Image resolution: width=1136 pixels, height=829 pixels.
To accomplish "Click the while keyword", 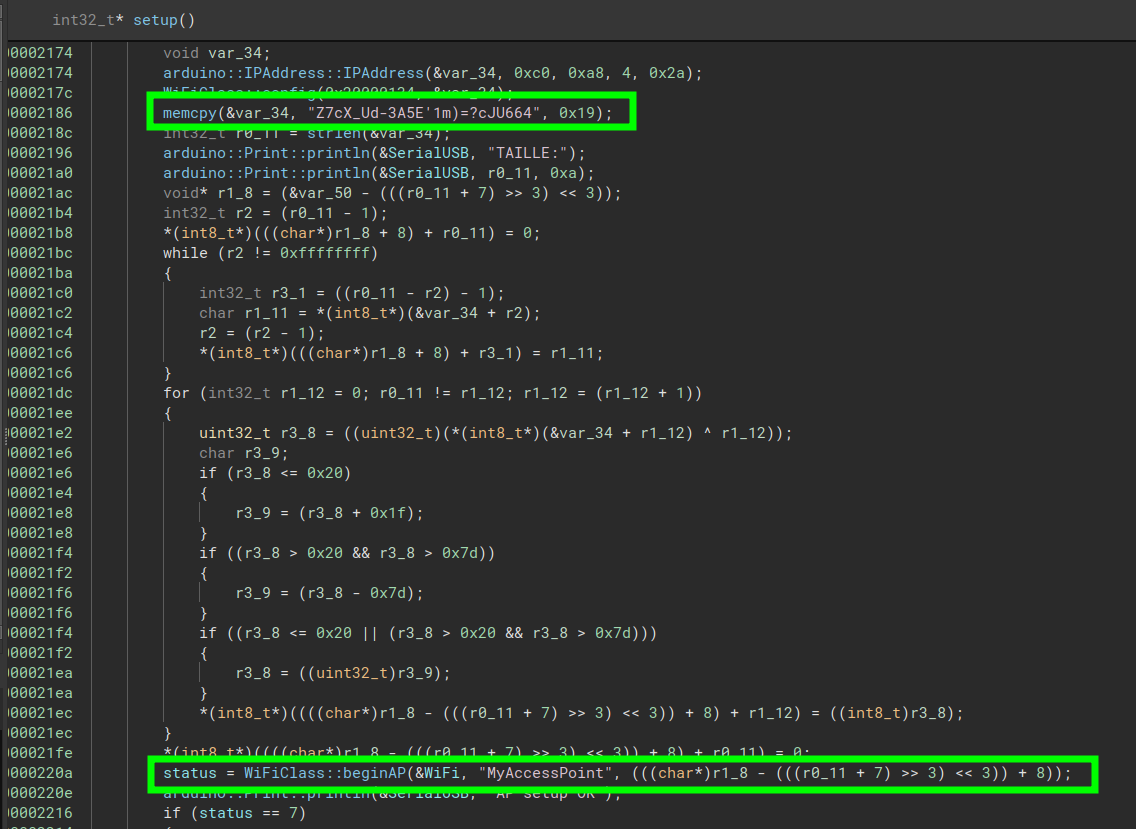I will tap(185, 253).
